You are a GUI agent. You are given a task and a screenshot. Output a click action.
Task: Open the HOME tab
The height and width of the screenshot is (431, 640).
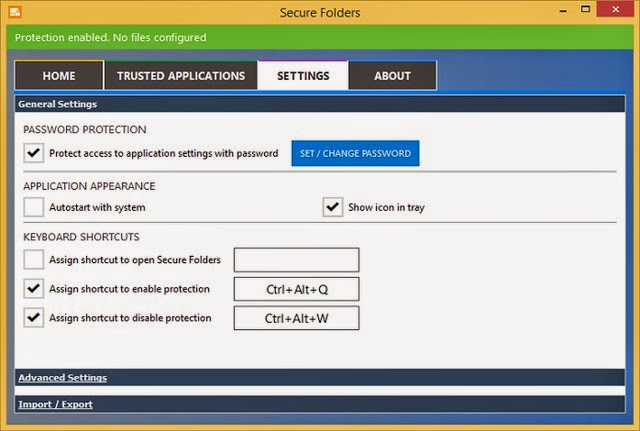click(x=59, y=76)
